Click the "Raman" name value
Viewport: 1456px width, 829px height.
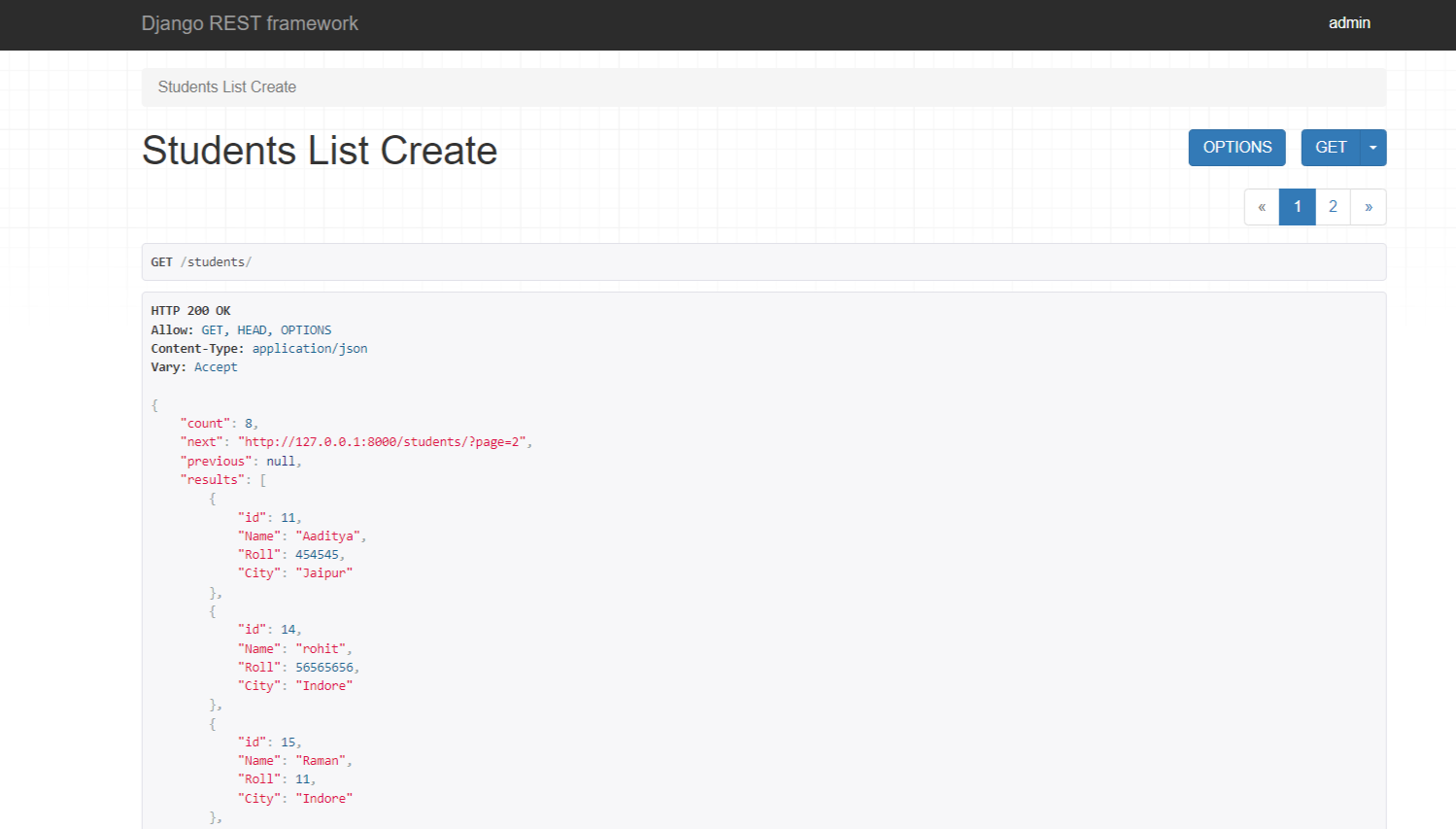321,761
